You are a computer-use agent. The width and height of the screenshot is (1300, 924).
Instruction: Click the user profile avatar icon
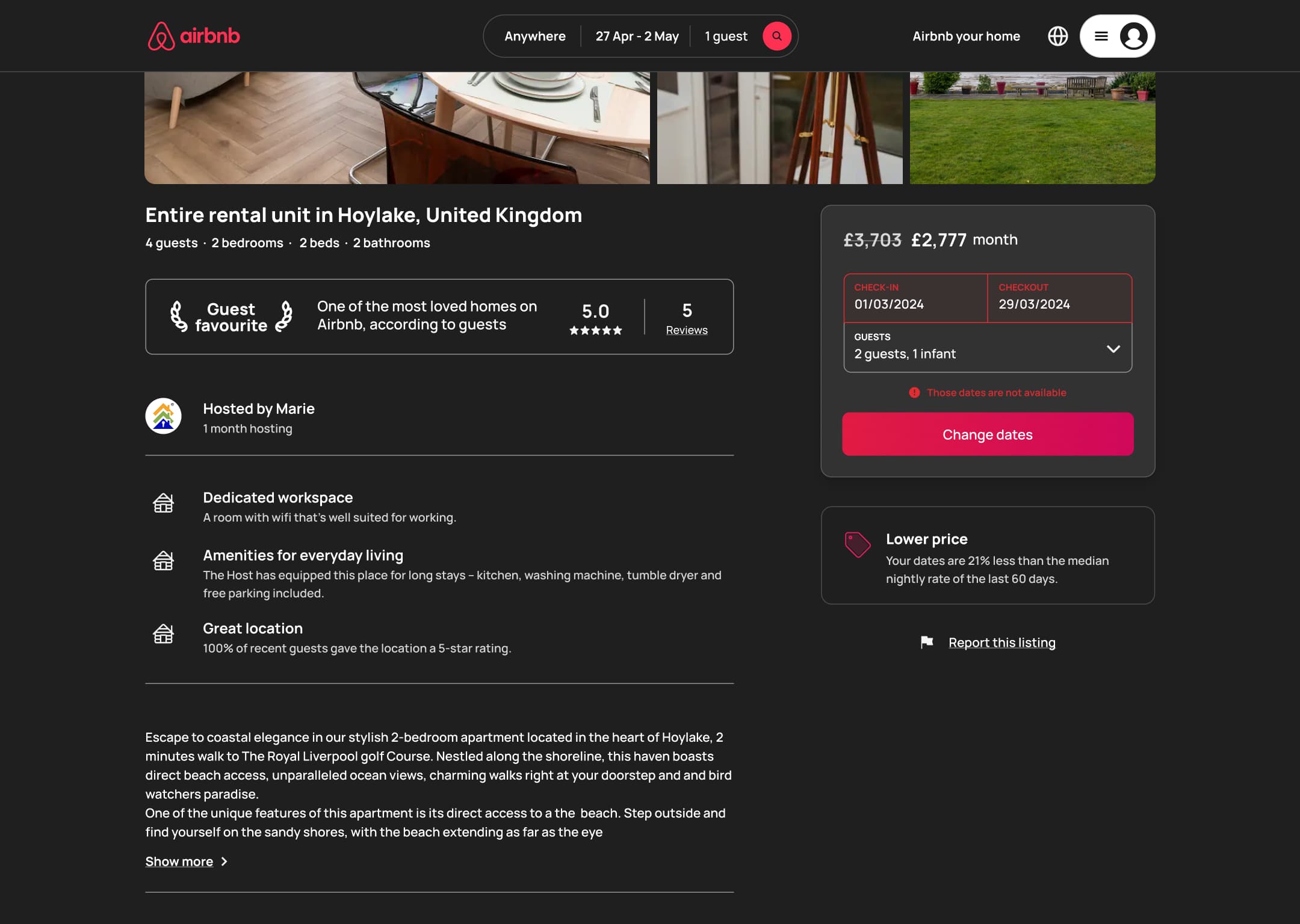(x=1133, y=36)
